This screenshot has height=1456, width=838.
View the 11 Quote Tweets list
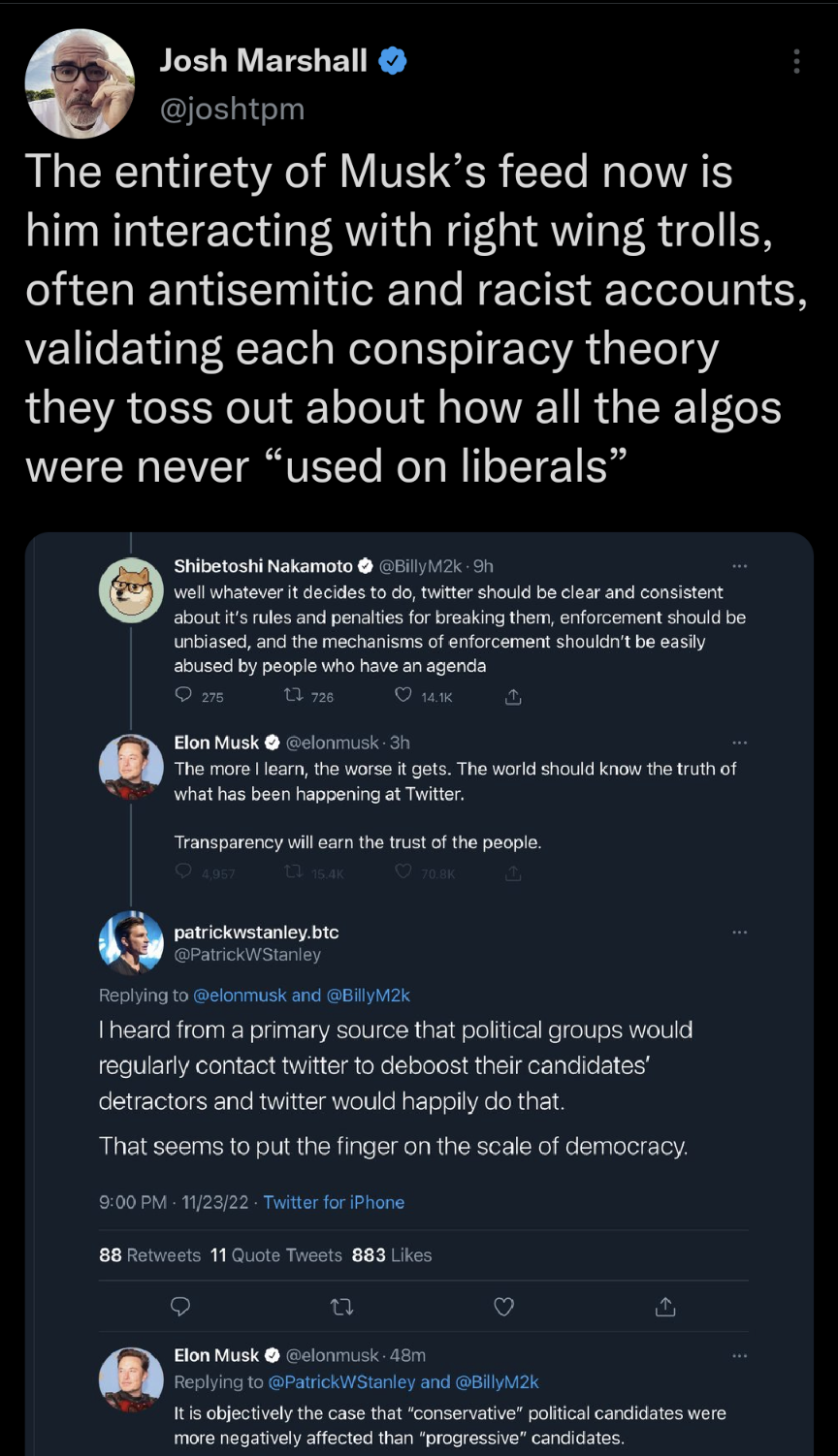click(x=276, y=1254)
